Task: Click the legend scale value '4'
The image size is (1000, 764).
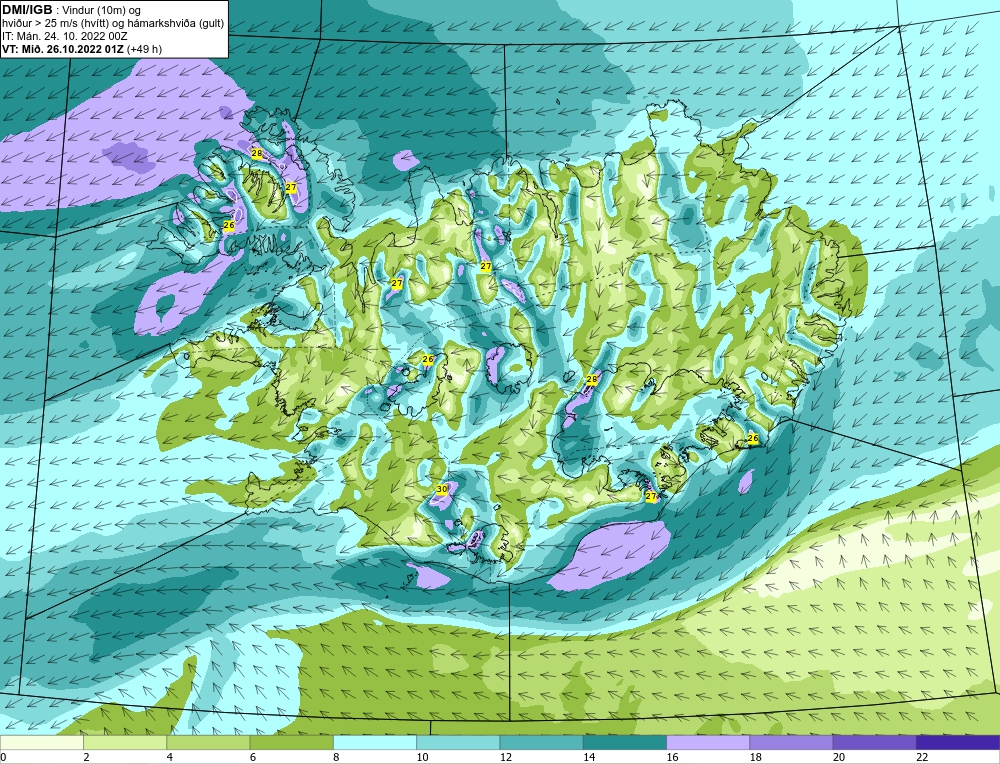Action: click(169, 757)
